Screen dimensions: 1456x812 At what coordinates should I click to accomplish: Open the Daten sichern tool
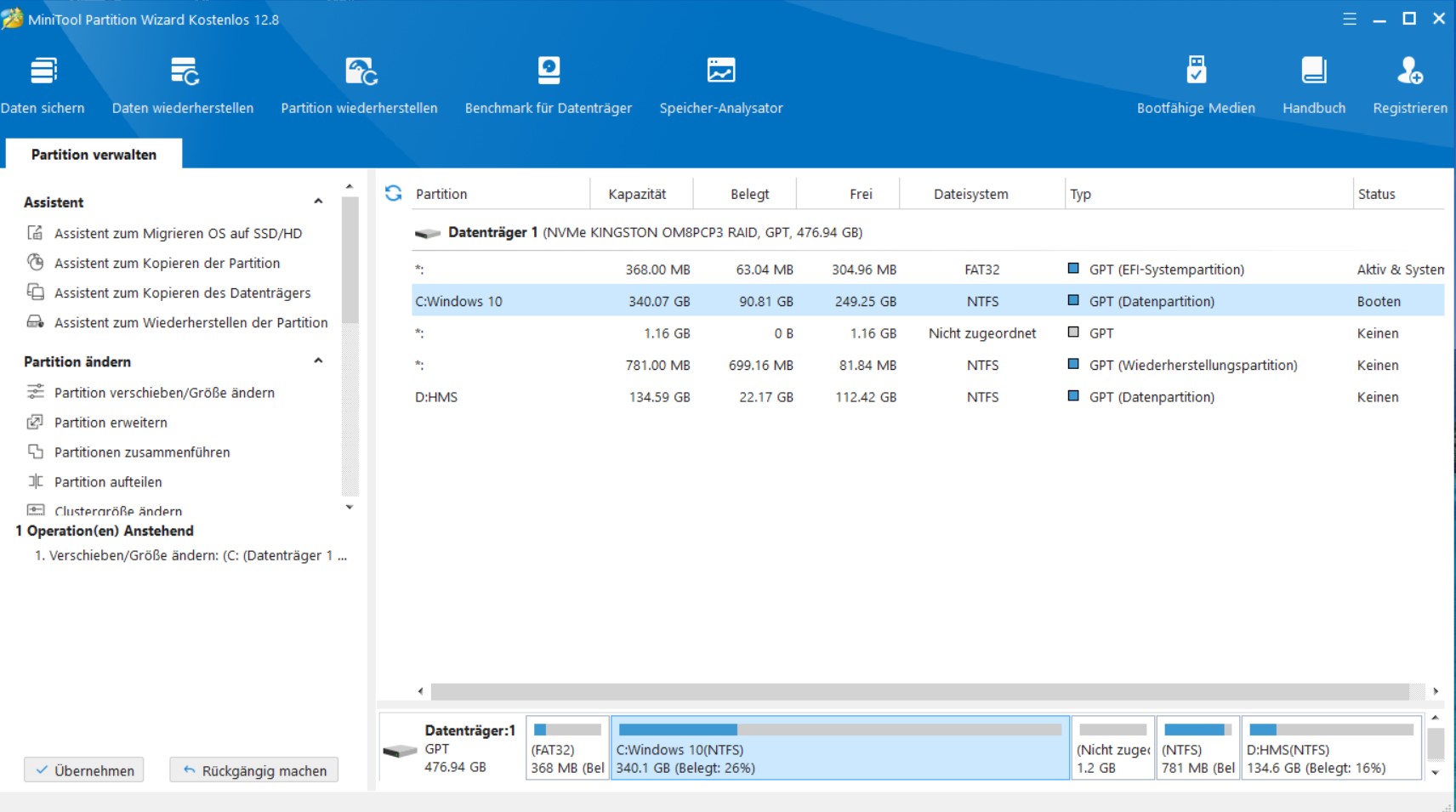43,85
